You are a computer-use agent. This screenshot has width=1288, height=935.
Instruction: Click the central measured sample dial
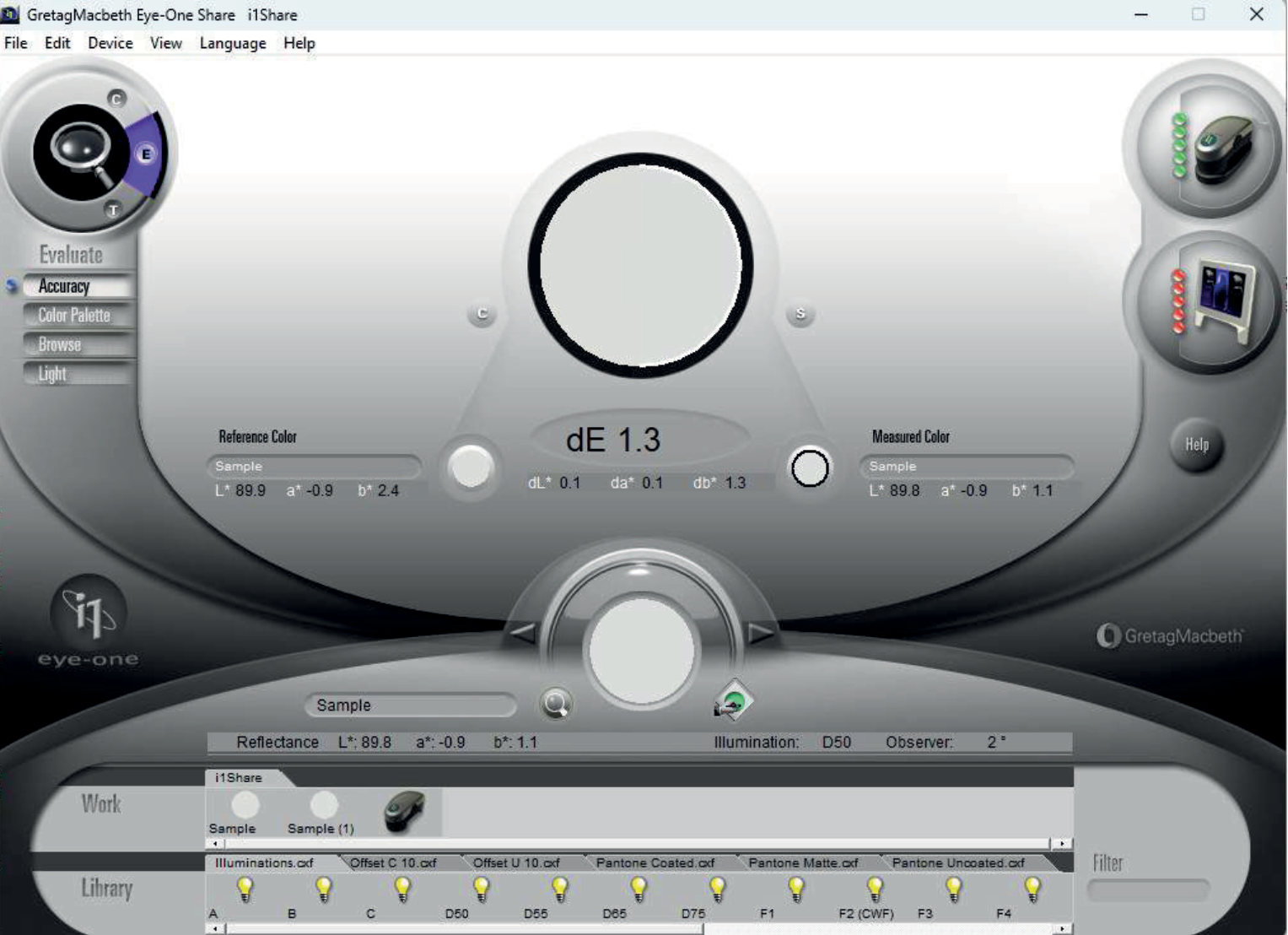[x=642, y=651]
